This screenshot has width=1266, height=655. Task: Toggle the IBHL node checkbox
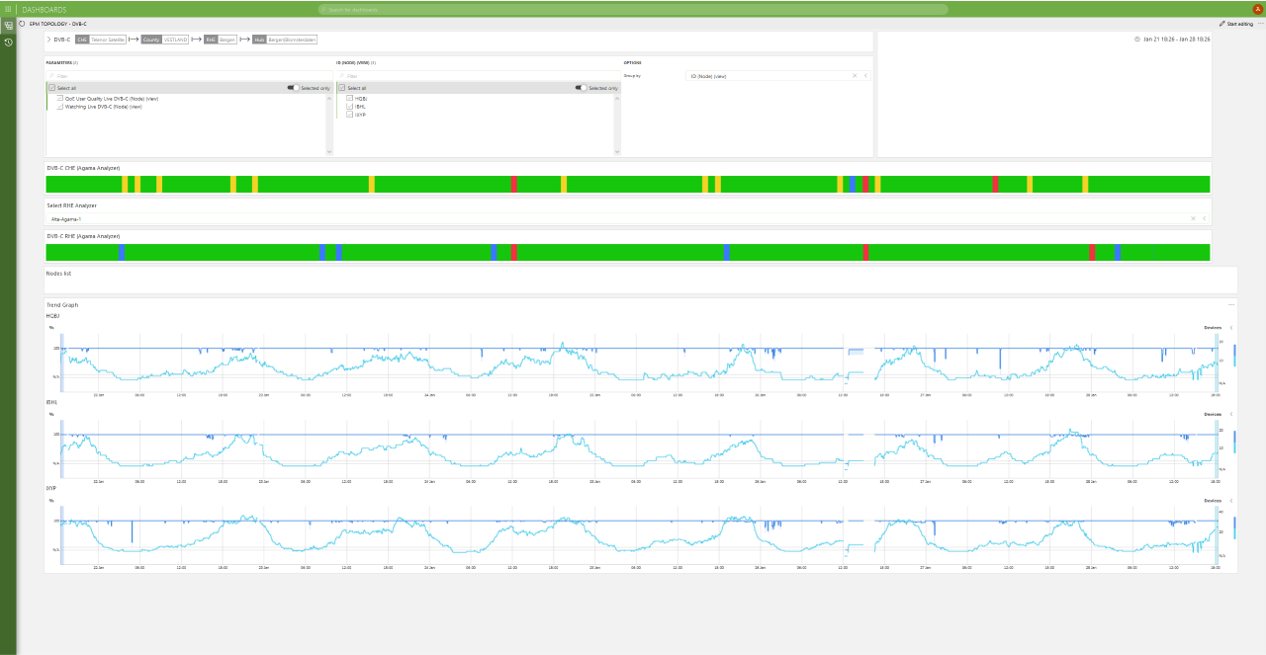tap(350, 106)
